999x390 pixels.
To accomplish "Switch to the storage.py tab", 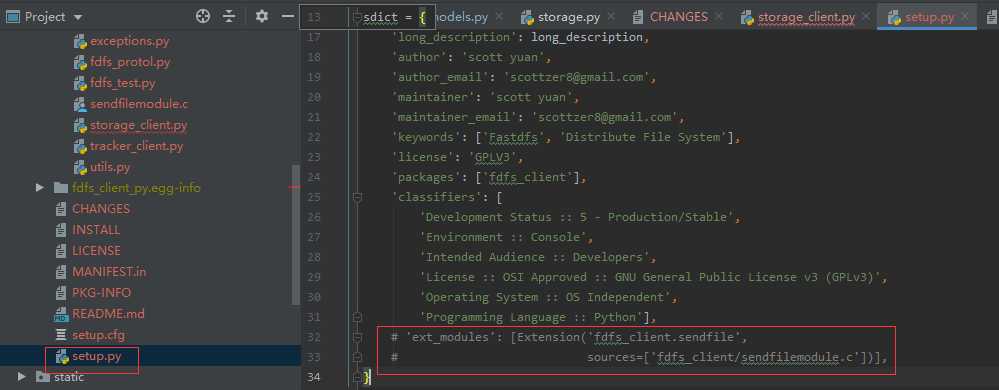I will point(569,17).
